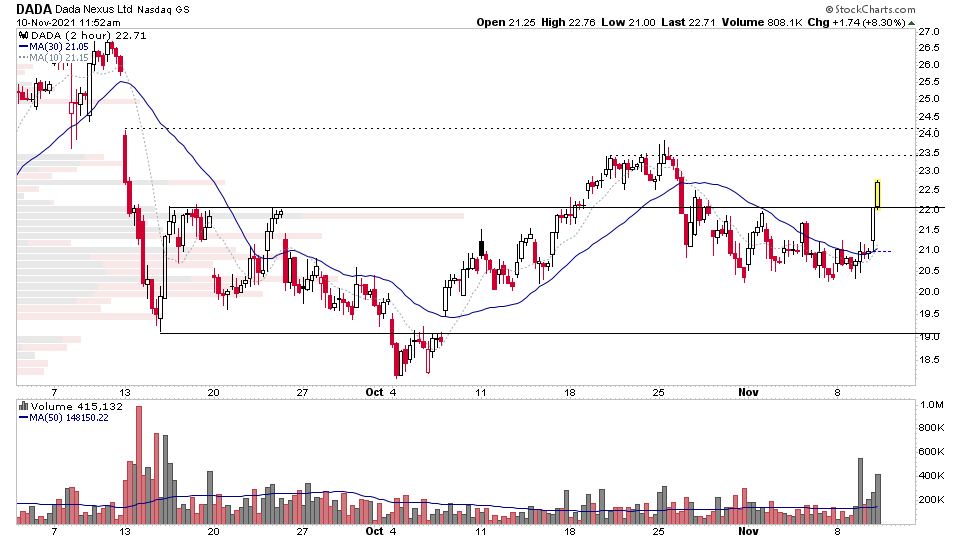Click the candlestick icon beside DADA (2 hour)
This screenshot has width=960, height=540.
24,36
